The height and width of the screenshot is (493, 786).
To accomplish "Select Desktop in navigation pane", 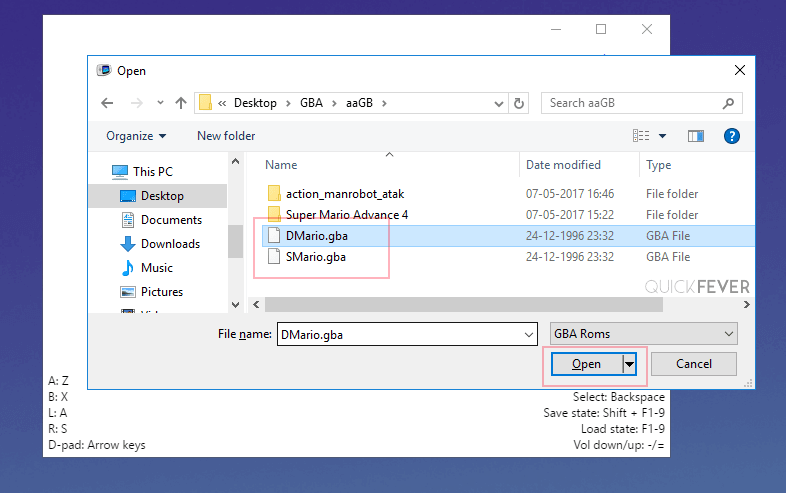I will click(158, 196).
